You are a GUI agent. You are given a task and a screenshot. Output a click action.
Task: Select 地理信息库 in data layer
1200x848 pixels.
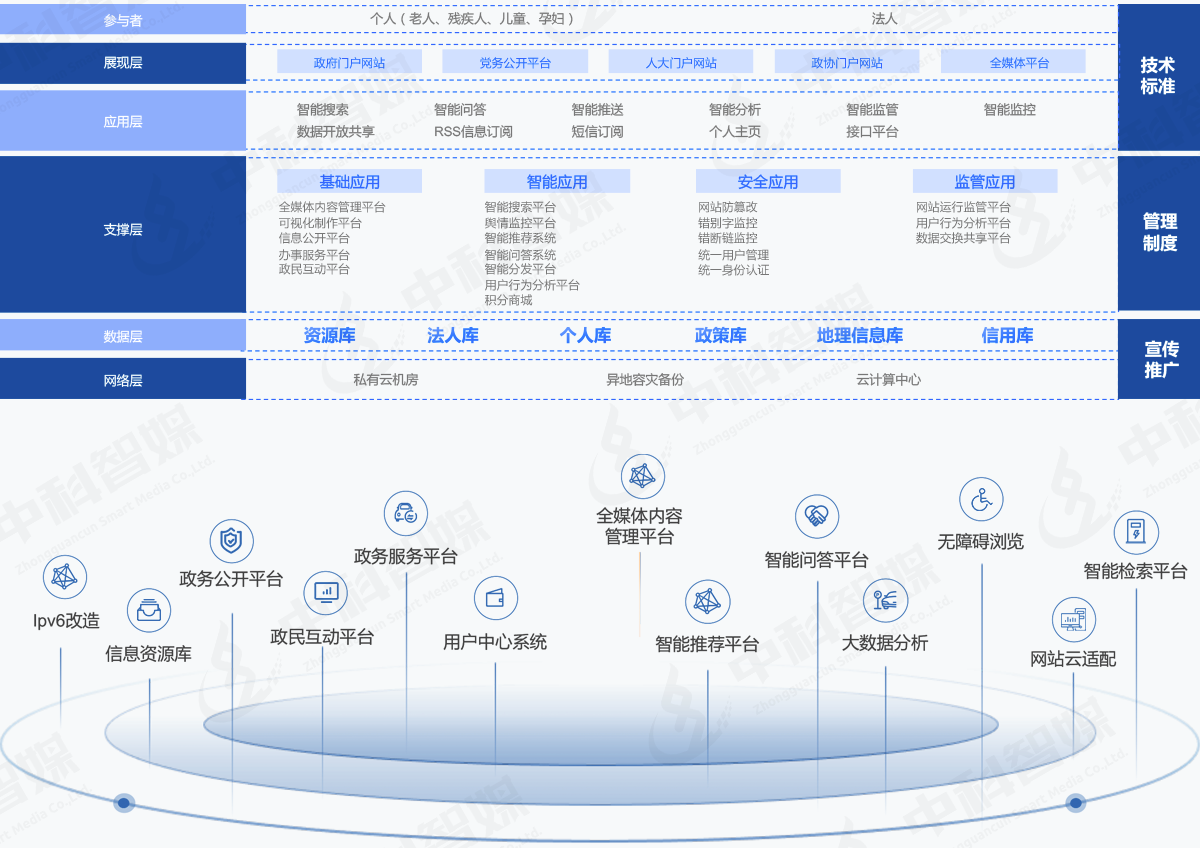pos(859,336)
